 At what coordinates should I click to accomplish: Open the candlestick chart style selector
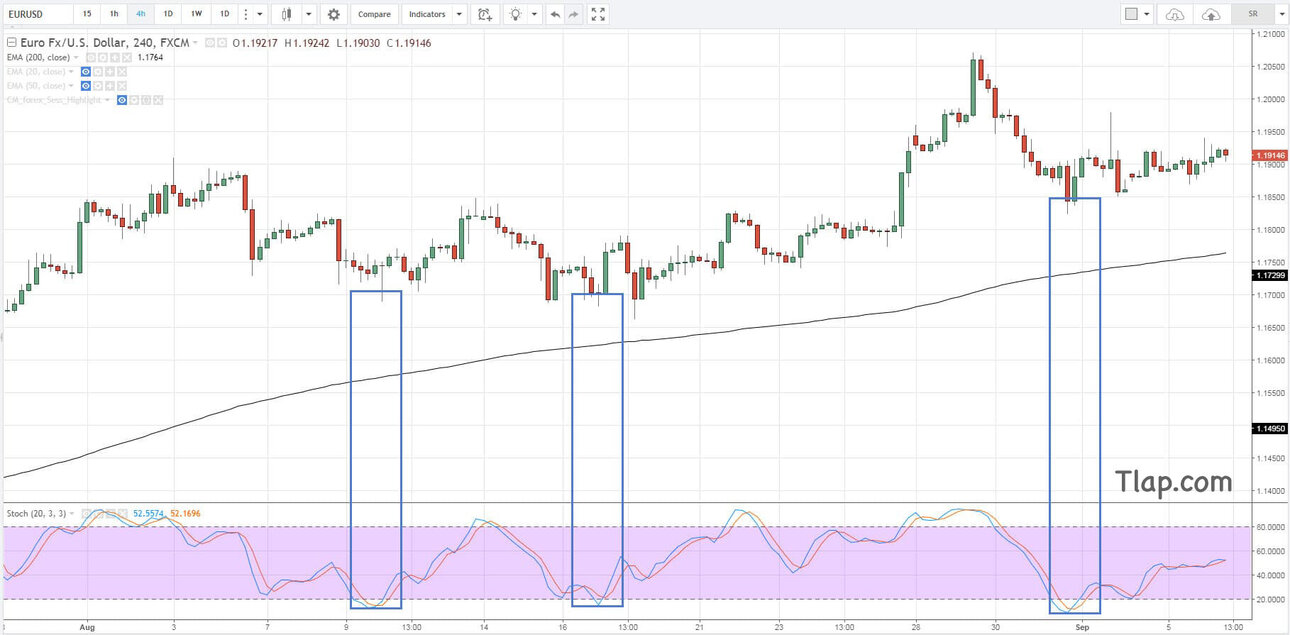pos(287,14)
